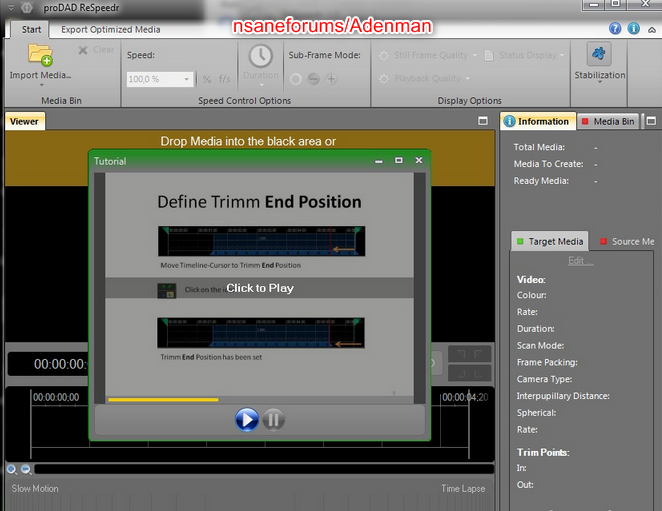Image resolution: width=662 pixels, height=511 pixels.
Task: Click the Edit link under Target Media
Action: [581, 261]
